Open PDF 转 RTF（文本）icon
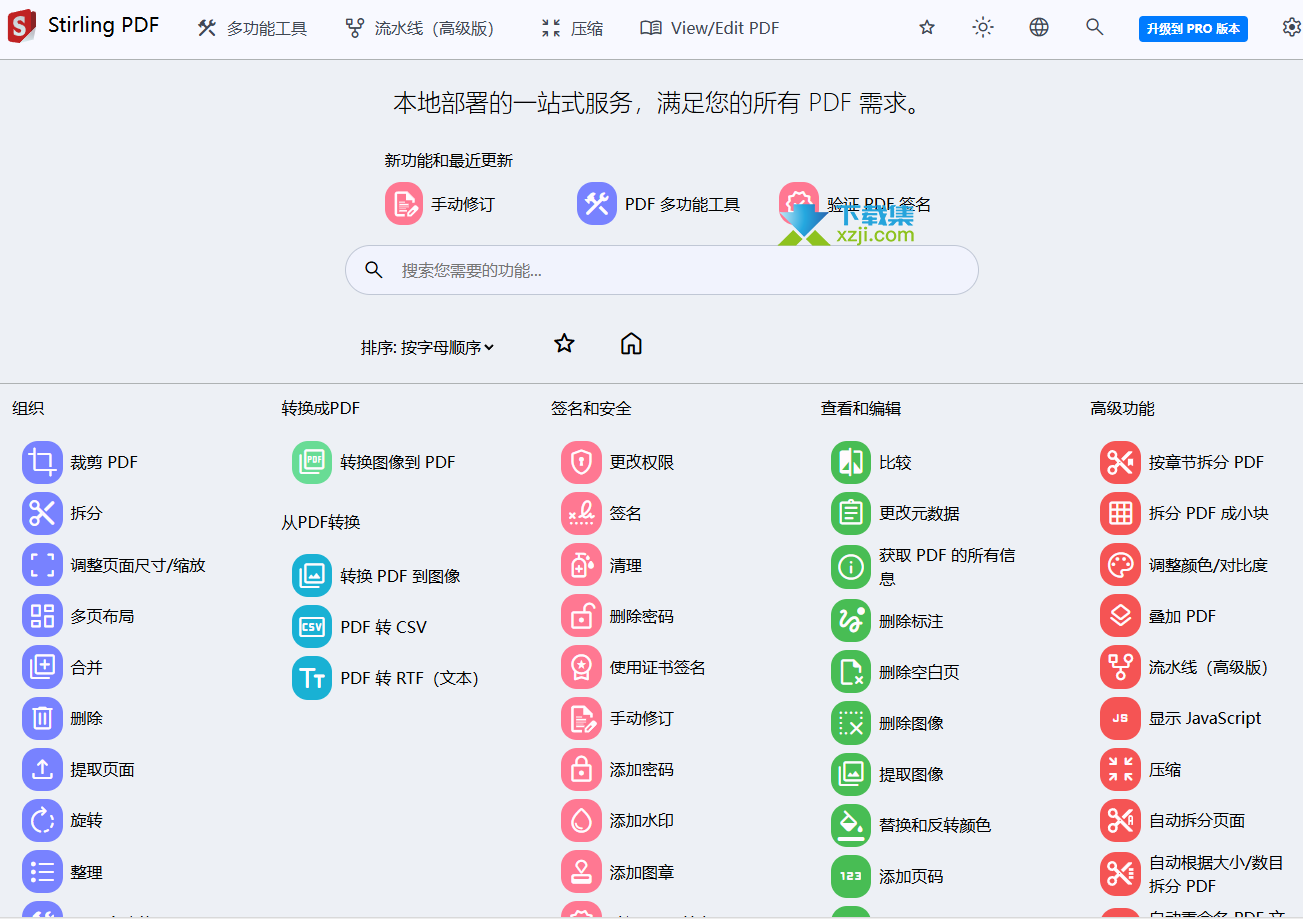1303x919 pixels. coord(312,678)
